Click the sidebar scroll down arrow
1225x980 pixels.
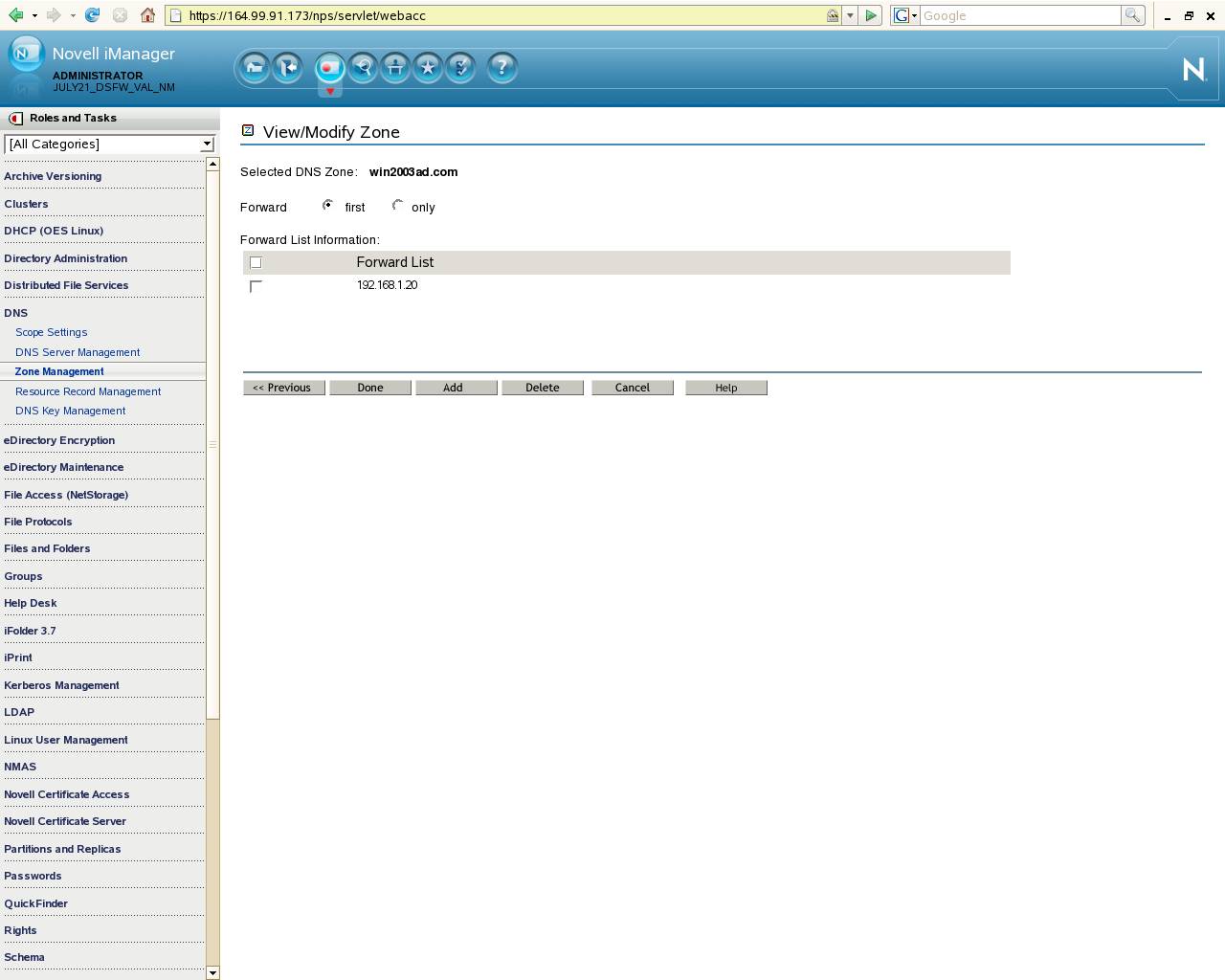tap(212, 972)
